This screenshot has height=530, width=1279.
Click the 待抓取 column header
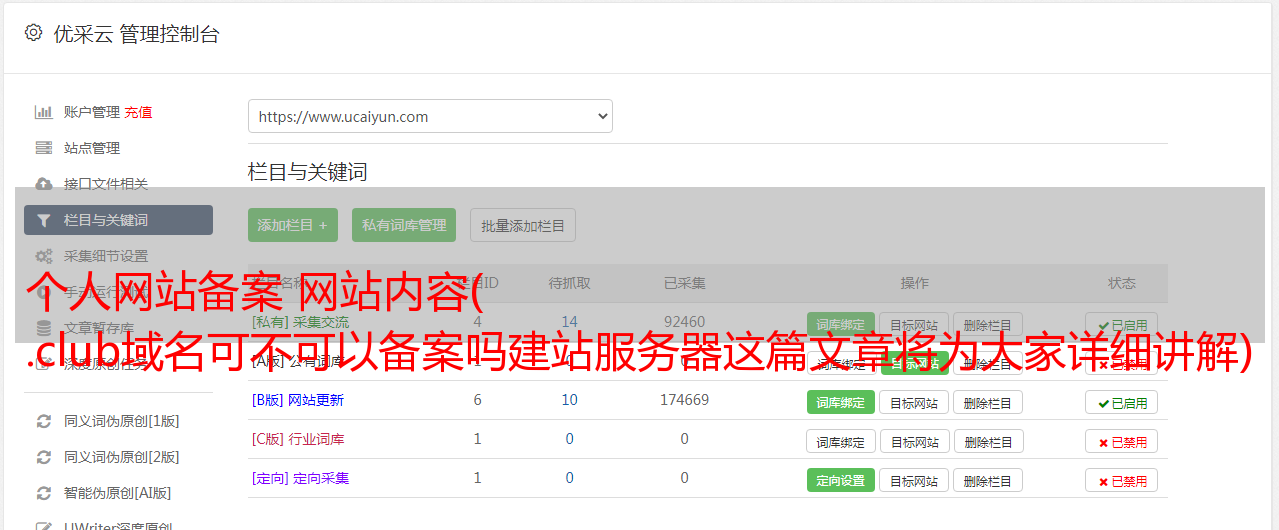570,283
